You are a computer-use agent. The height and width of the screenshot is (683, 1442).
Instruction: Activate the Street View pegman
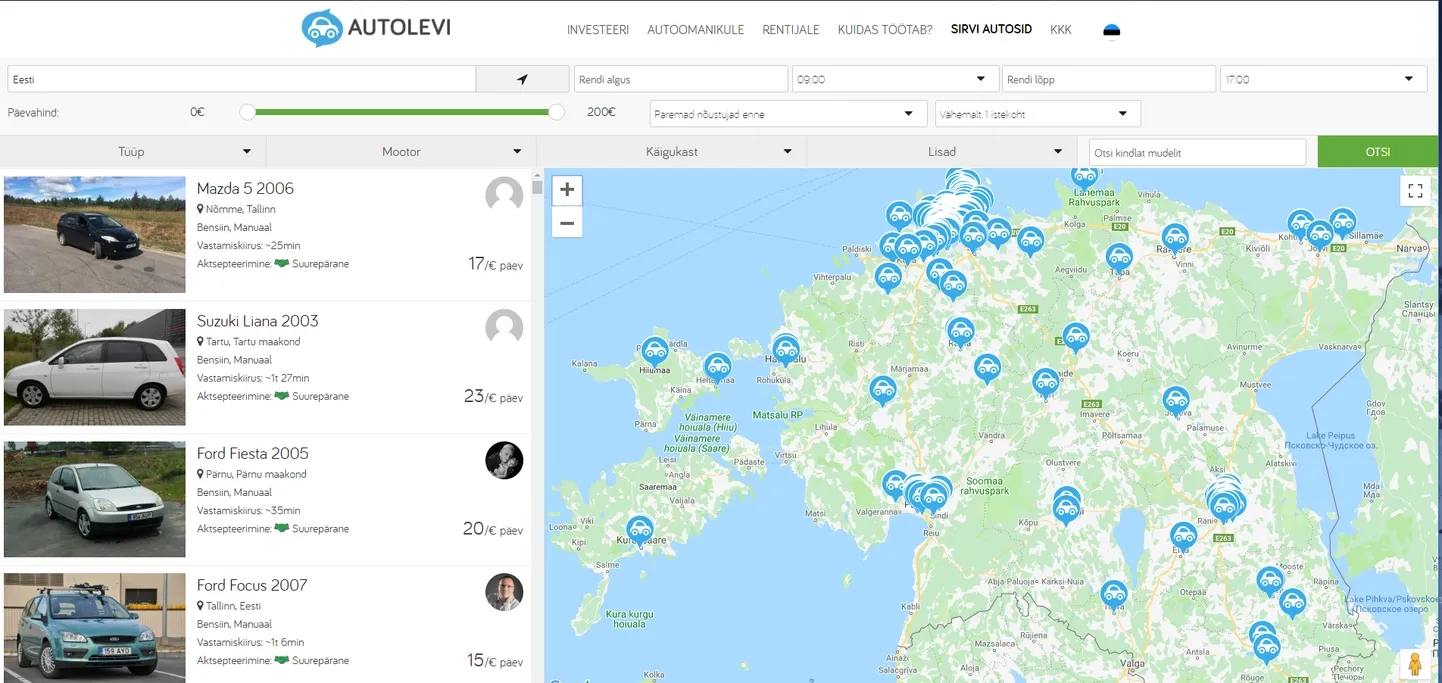1415,664
